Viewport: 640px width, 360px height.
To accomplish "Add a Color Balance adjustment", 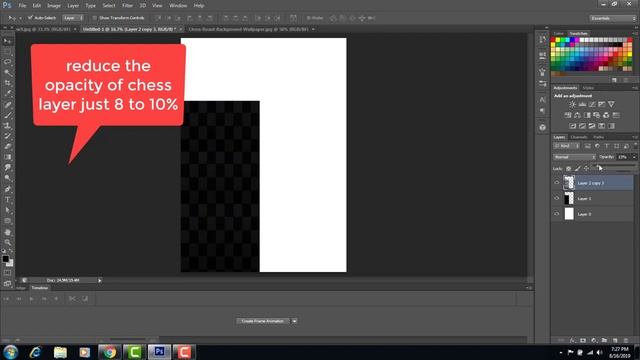I will coord(577,116).
